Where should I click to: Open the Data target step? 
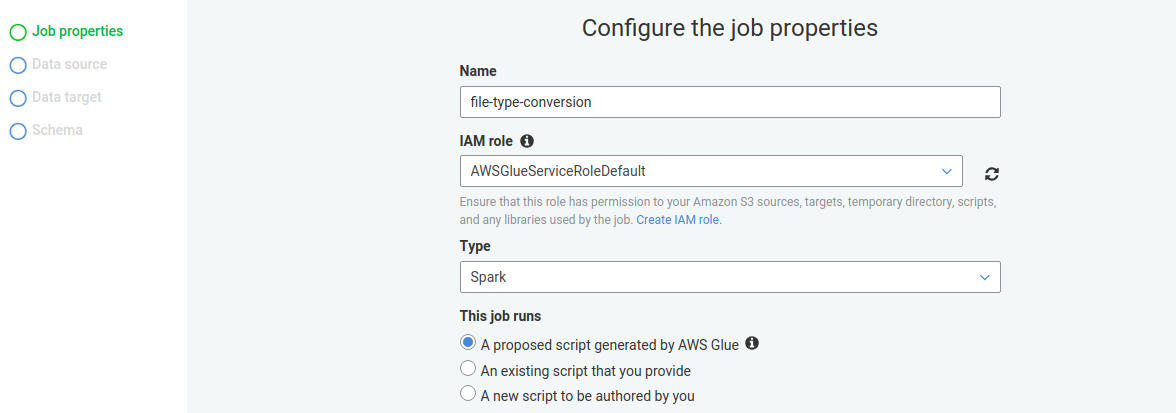click(67, 97)
